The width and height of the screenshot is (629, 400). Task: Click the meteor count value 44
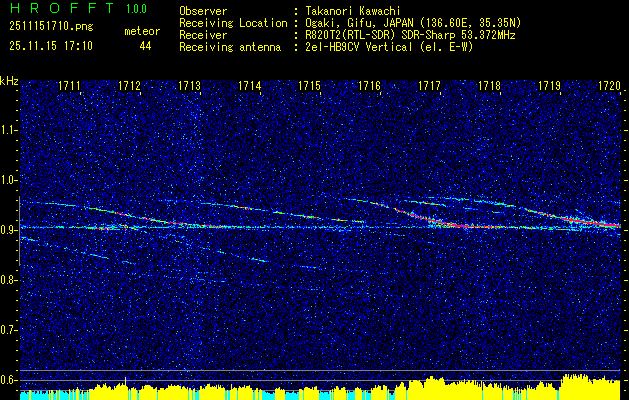pos(145,46)
